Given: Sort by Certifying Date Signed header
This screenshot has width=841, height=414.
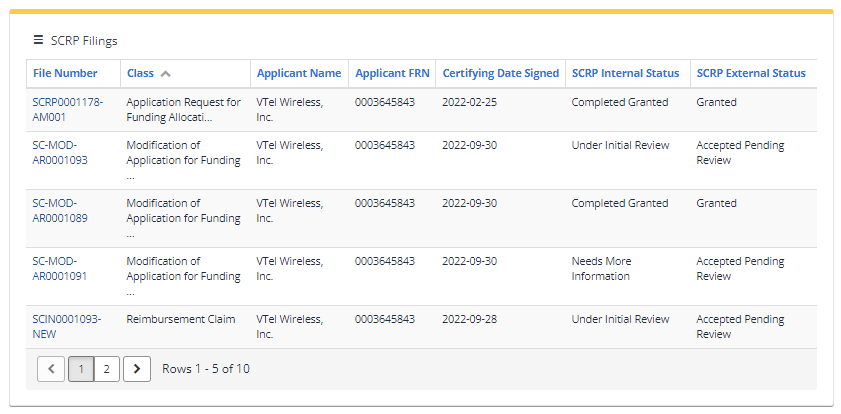Looking at the screenshot, I should pyautogui.click(x=501, y=73).
